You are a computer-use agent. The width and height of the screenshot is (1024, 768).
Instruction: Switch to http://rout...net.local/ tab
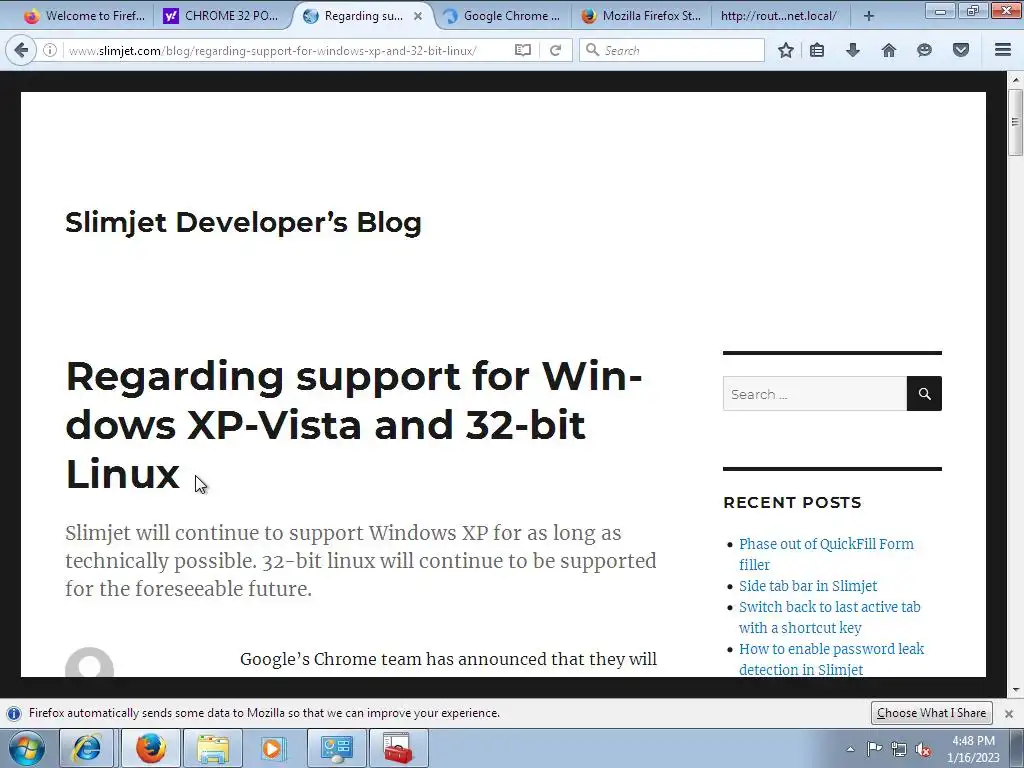779,16
